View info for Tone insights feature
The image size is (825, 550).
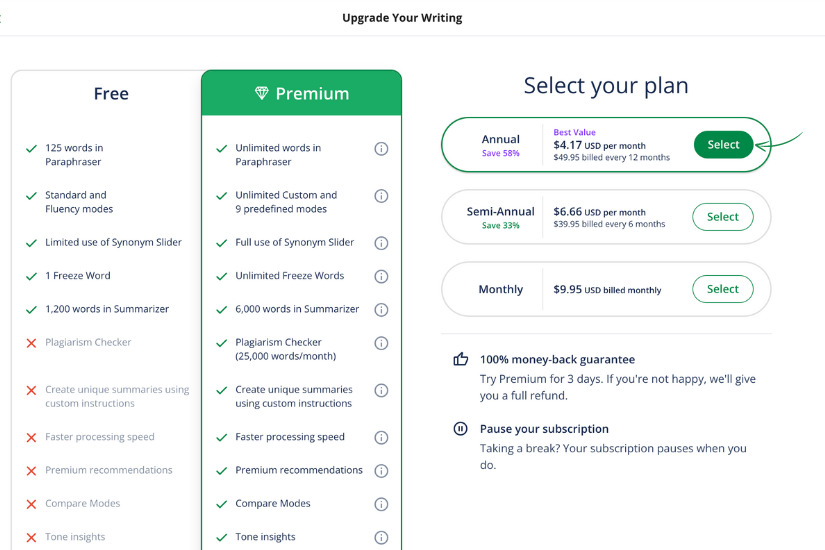tap(381, 537)
